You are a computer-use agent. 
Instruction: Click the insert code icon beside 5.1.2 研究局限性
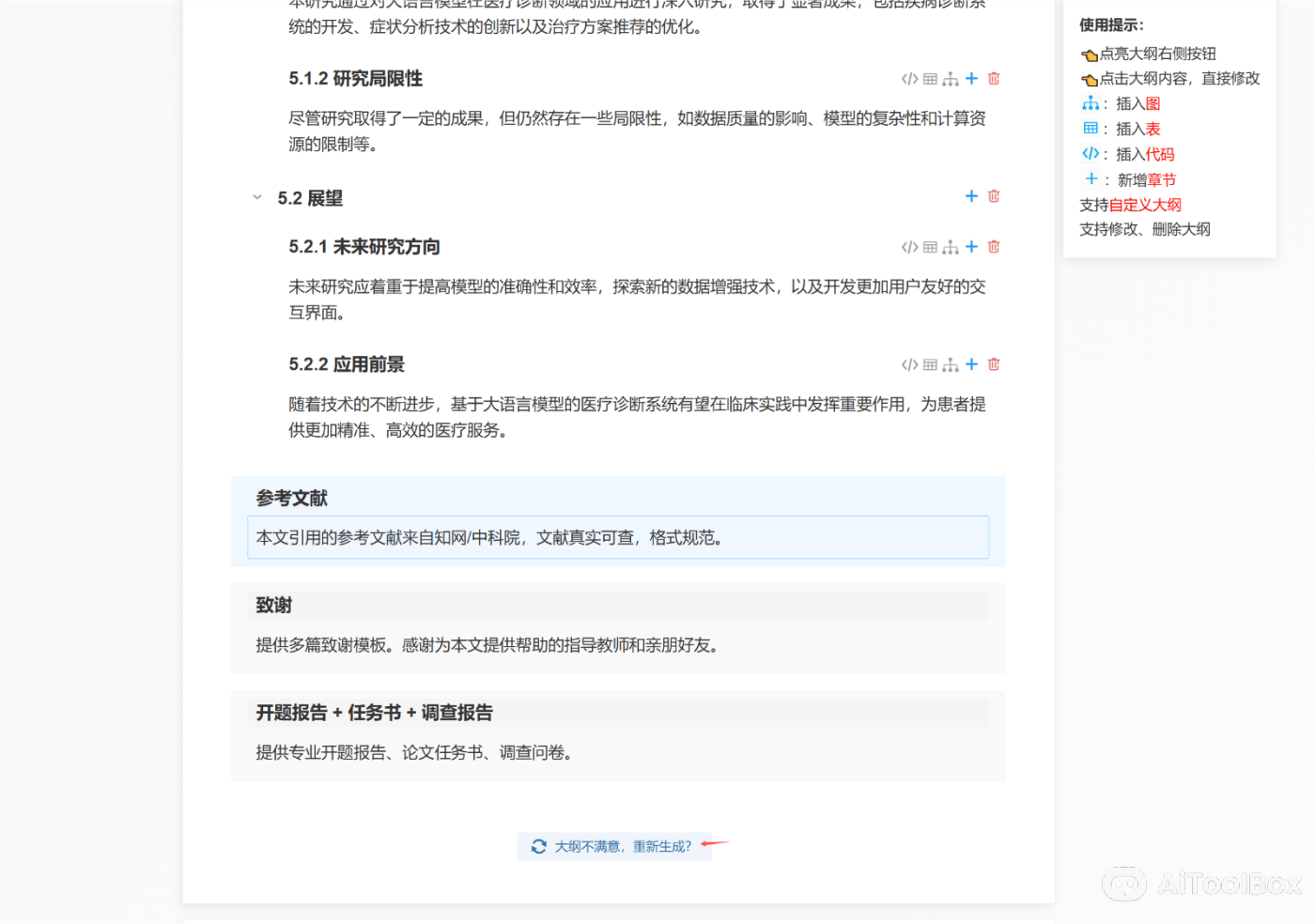pyautogui.click(x=907, y=79)
